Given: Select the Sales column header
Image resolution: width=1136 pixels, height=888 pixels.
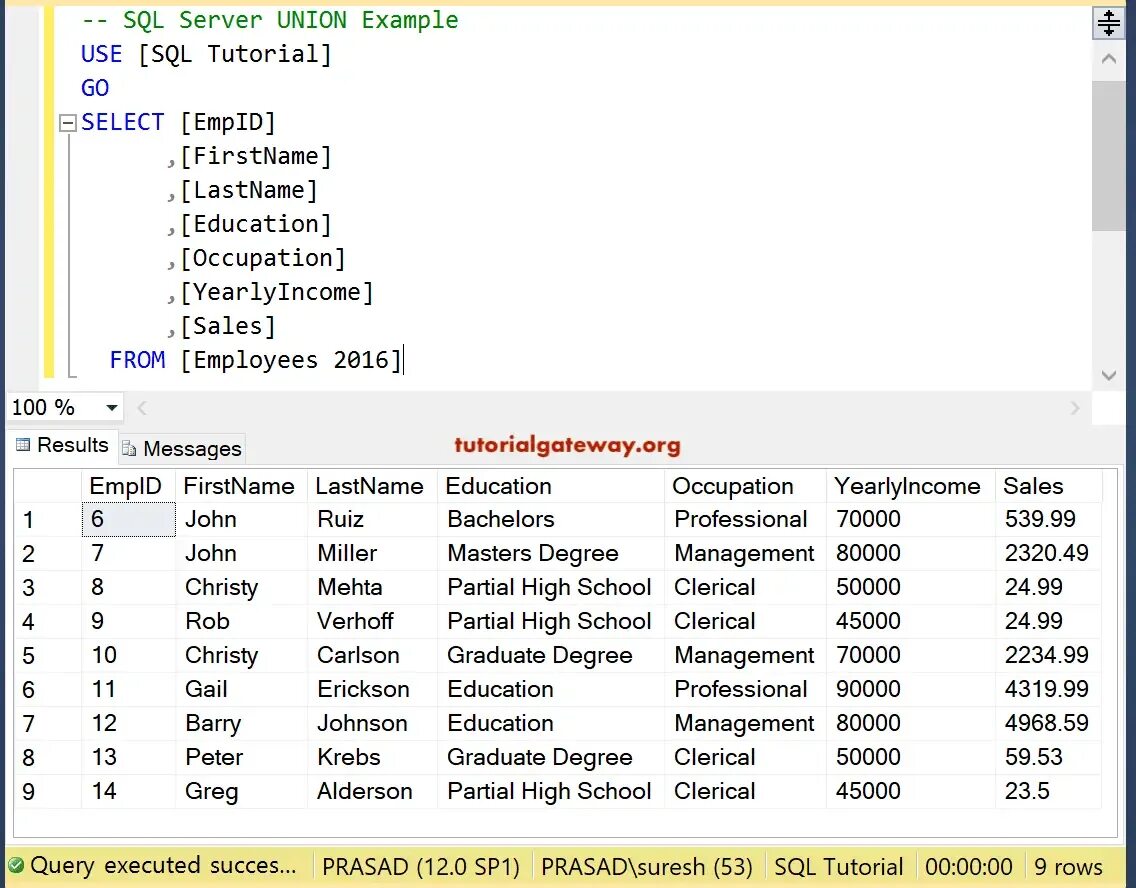Looking at the screenshot, I should tap(1033, 486).
